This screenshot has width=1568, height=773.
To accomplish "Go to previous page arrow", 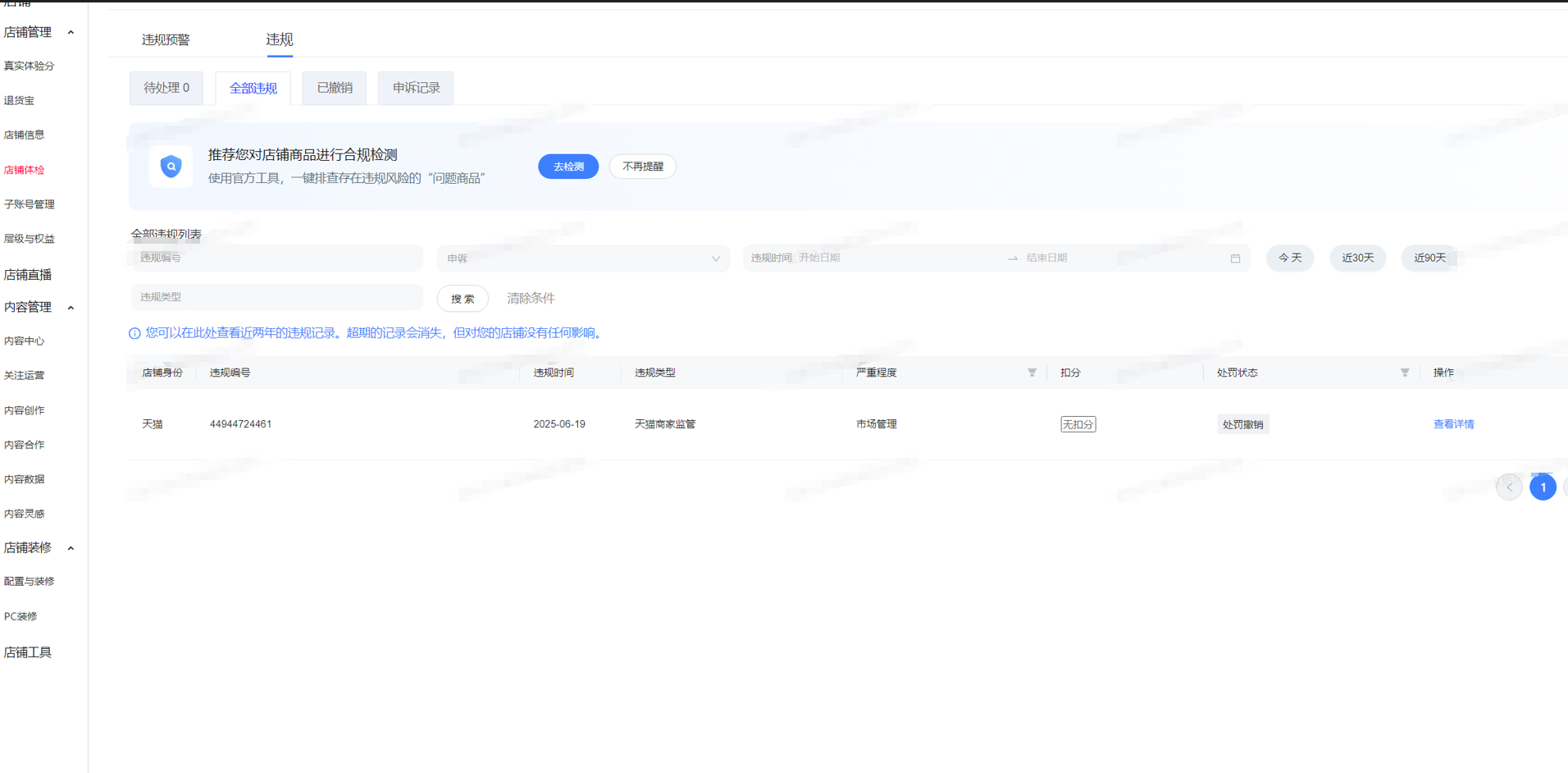I will point(1508,487).
